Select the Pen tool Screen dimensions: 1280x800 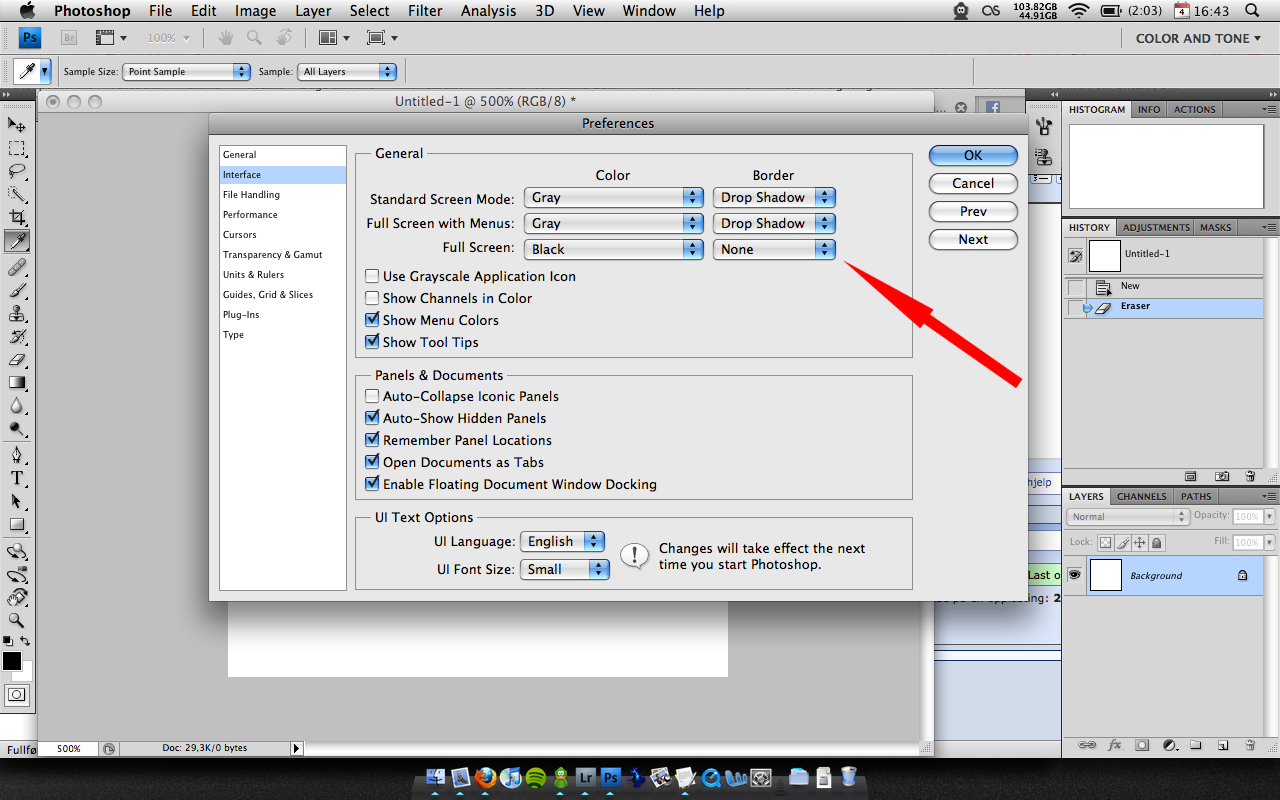pyautogui.click(x=17, y=456)
